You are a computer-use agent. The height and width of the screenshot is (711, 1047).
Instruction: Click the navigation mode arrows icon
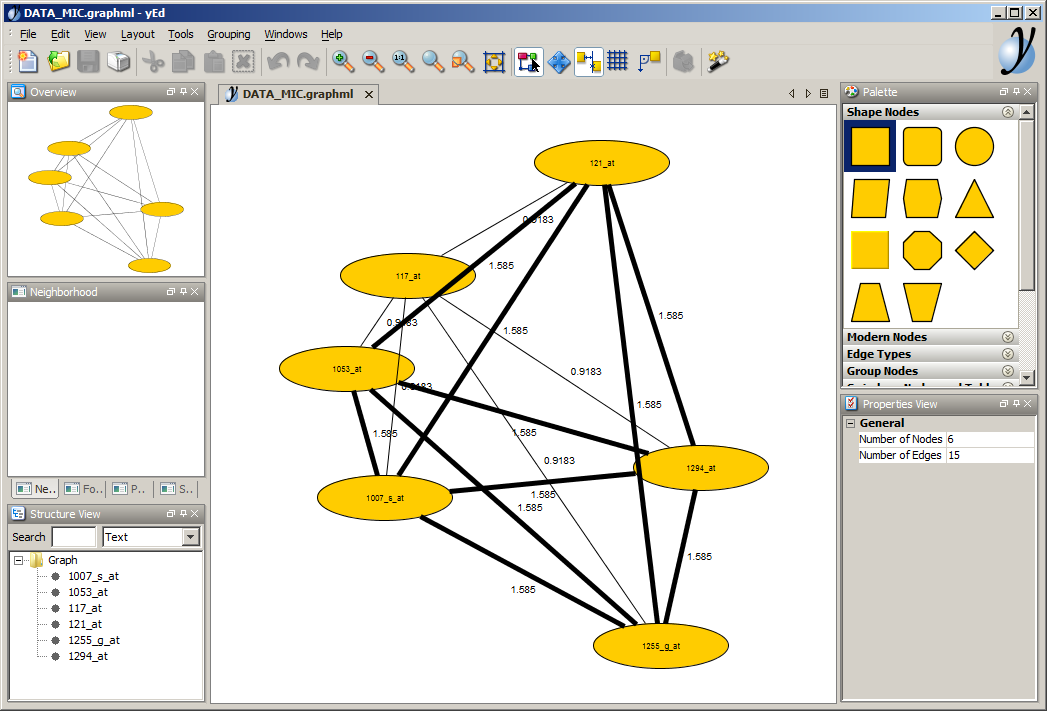[559, 61]
